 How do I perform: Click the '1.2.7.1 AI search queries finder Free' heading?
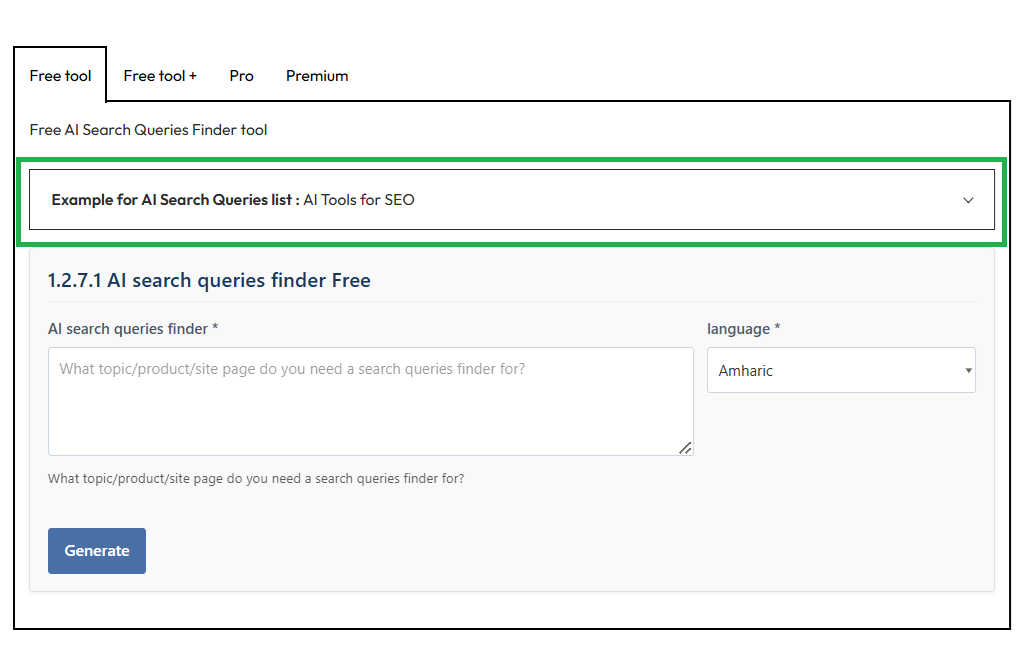(209, 281)
